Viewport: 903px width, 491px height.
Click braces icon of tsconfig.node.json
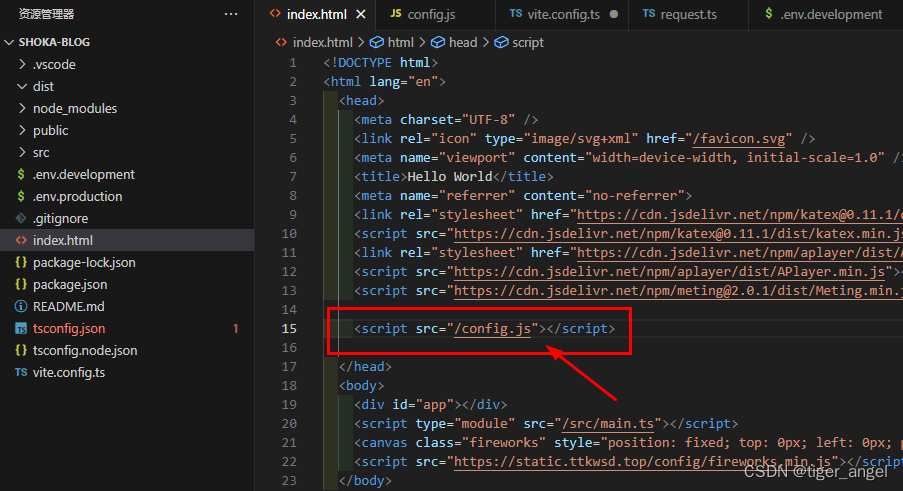(x=21, y=350)
